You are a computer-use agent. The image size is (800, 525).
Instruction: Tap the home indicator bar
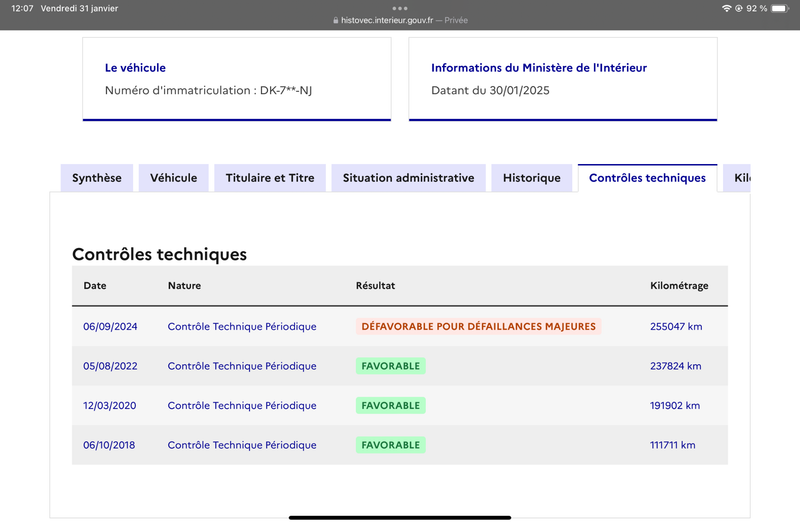(400, 517)
